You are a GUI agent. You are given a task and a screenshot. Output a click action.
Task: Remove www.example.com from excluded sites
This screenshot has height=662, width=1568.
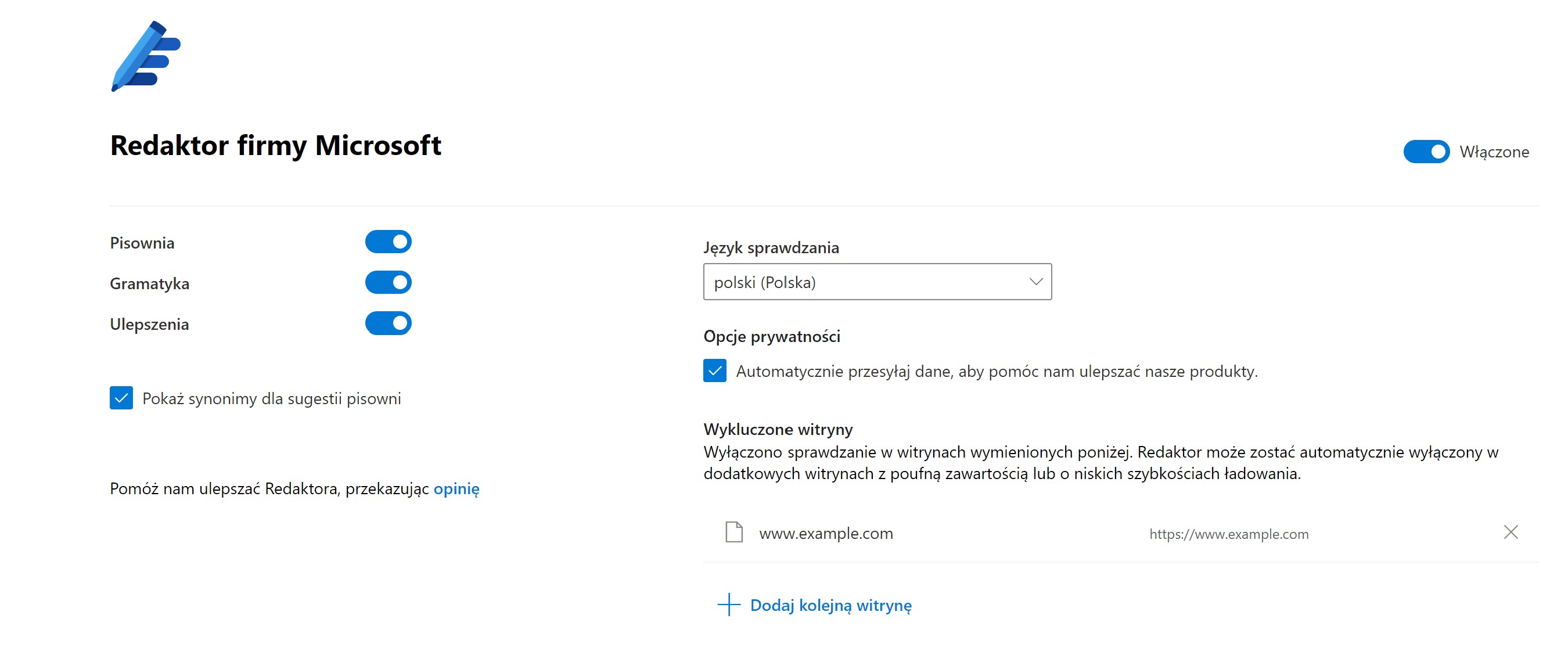click(x=1511, y=533)
